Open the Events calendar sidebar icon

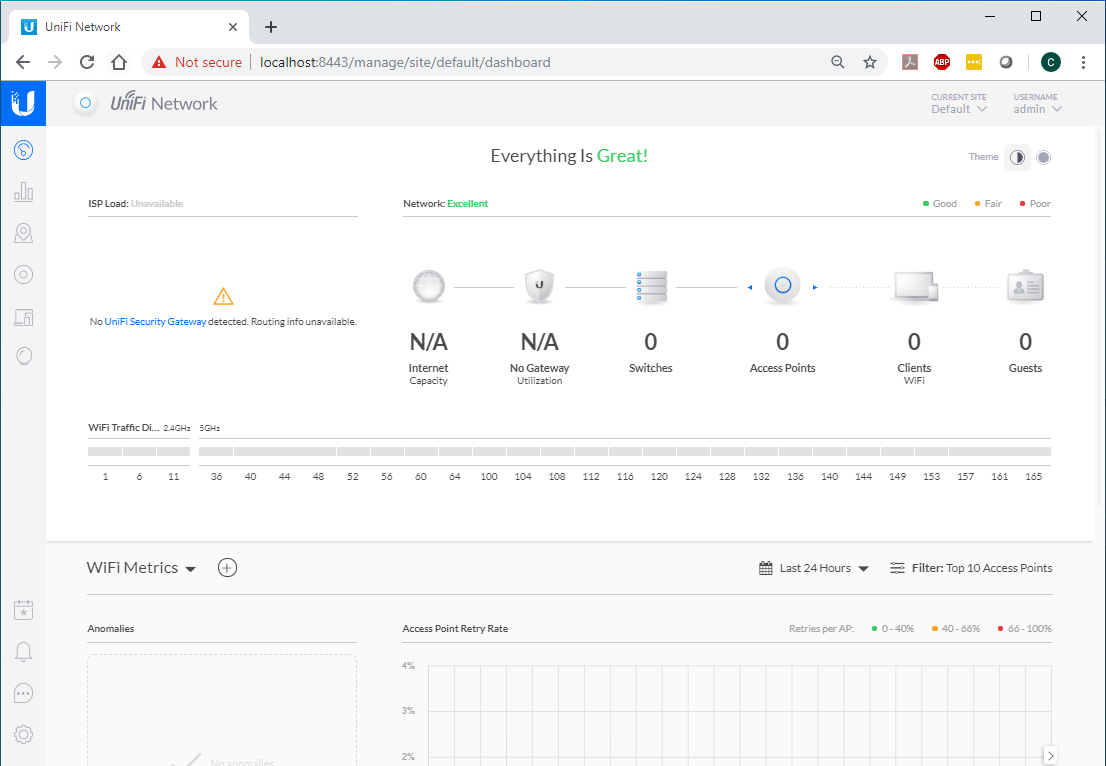pos(23,610)
